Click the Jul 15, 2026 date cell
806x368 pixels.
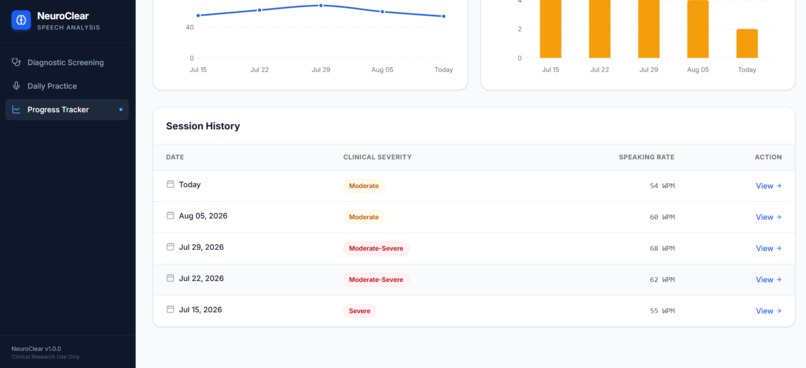(200, 310)
